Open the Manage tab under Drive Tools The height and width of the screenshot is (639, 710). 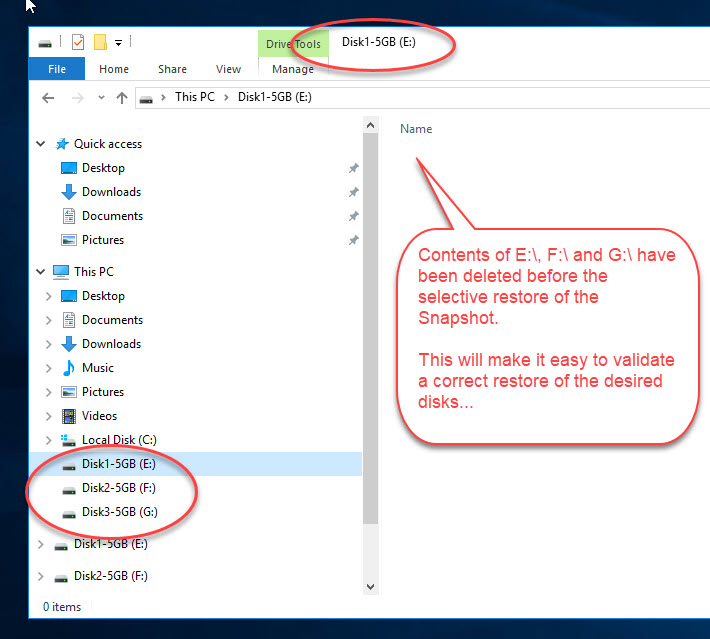pos(293,69)
